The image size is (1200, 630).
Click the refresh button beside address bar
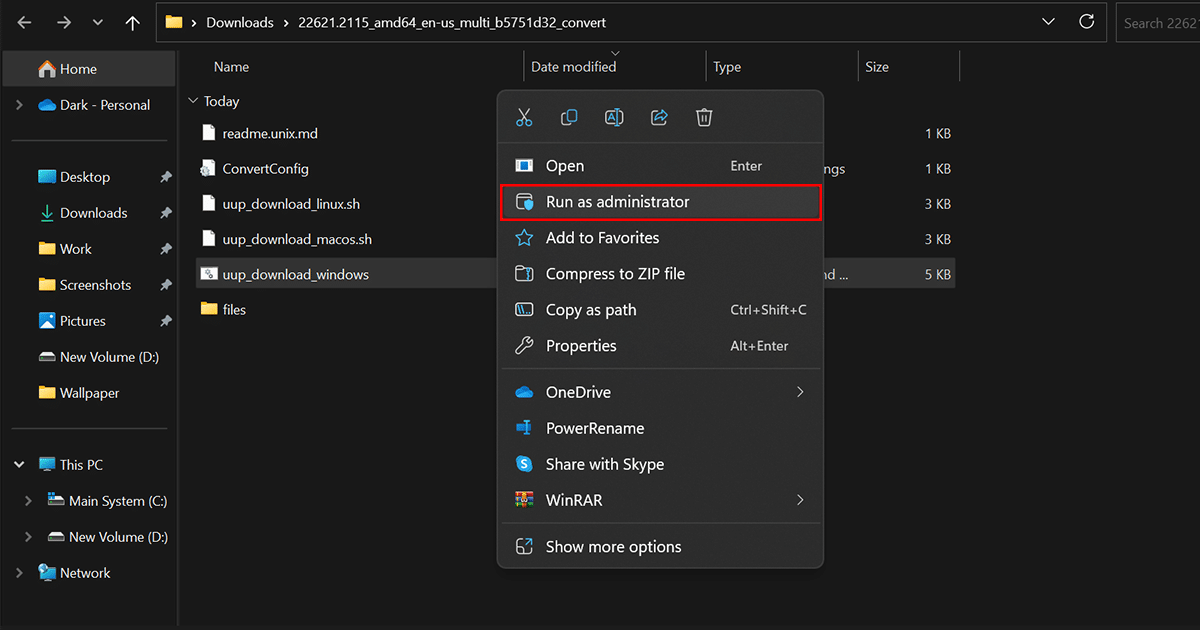(x=1087, y=22)
